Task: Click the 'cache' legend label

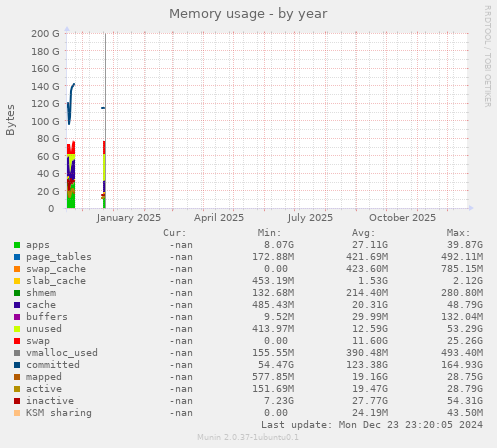Action: click(41, 305)
